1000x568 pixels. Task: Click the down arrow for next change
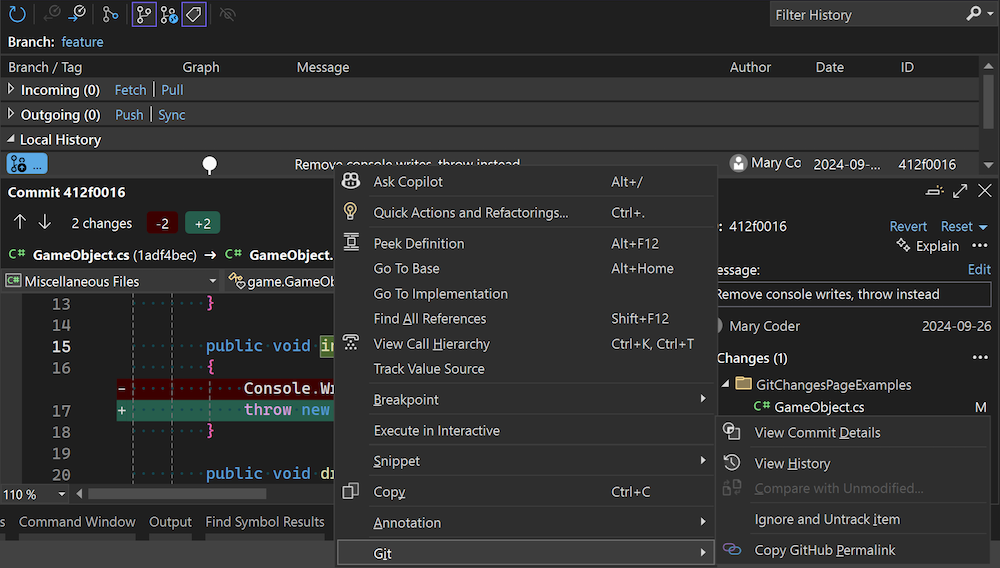pyautogui.click(x=44, y=223)
